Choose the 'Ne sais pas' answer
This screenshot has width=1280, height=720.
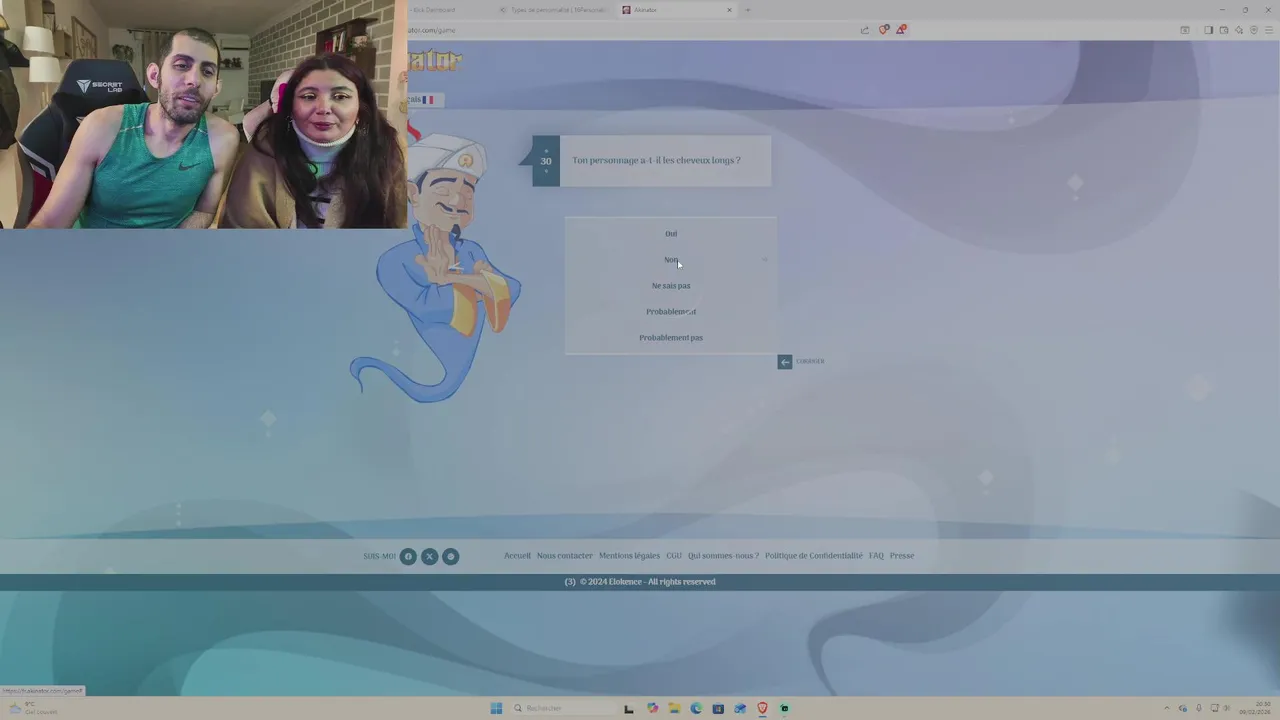tap(671, 286)
